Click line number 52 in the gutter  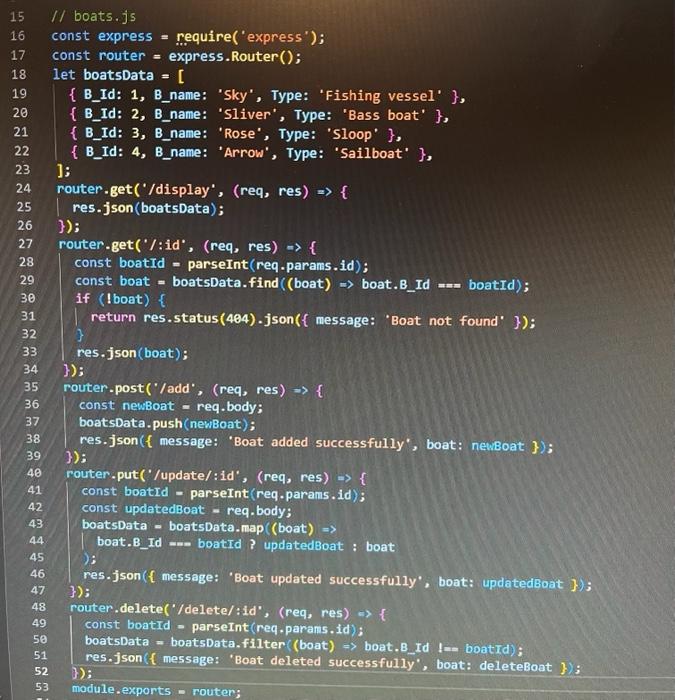coord(41,671)
